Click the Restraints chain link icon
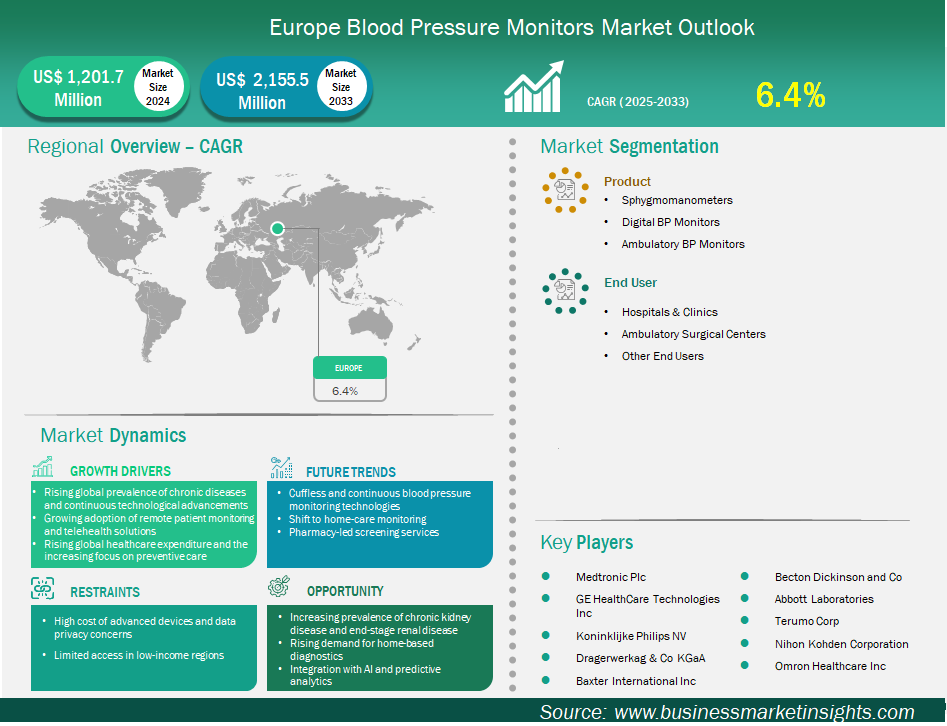The width and height of the screenshot is (947, 726). click(x=43, y=588)
